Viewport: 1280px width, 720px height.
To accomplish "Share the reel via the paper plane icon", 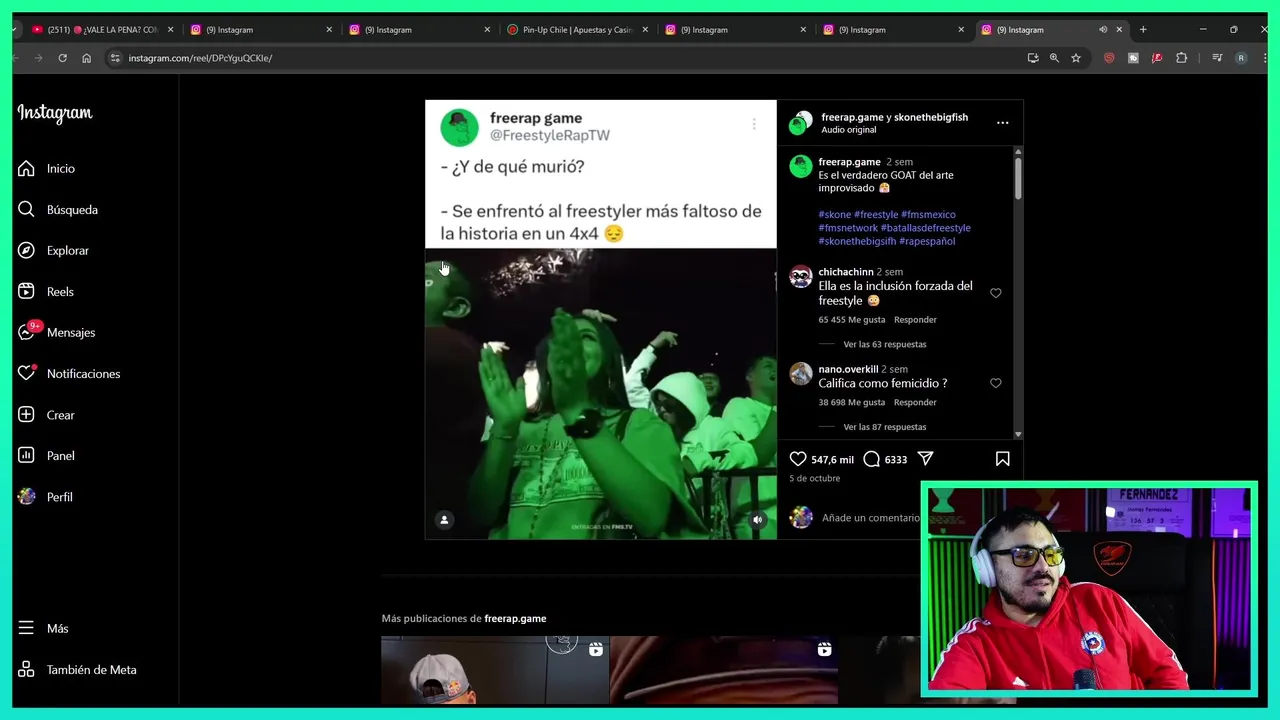I will pyautogui.click(x=926, y=459).
